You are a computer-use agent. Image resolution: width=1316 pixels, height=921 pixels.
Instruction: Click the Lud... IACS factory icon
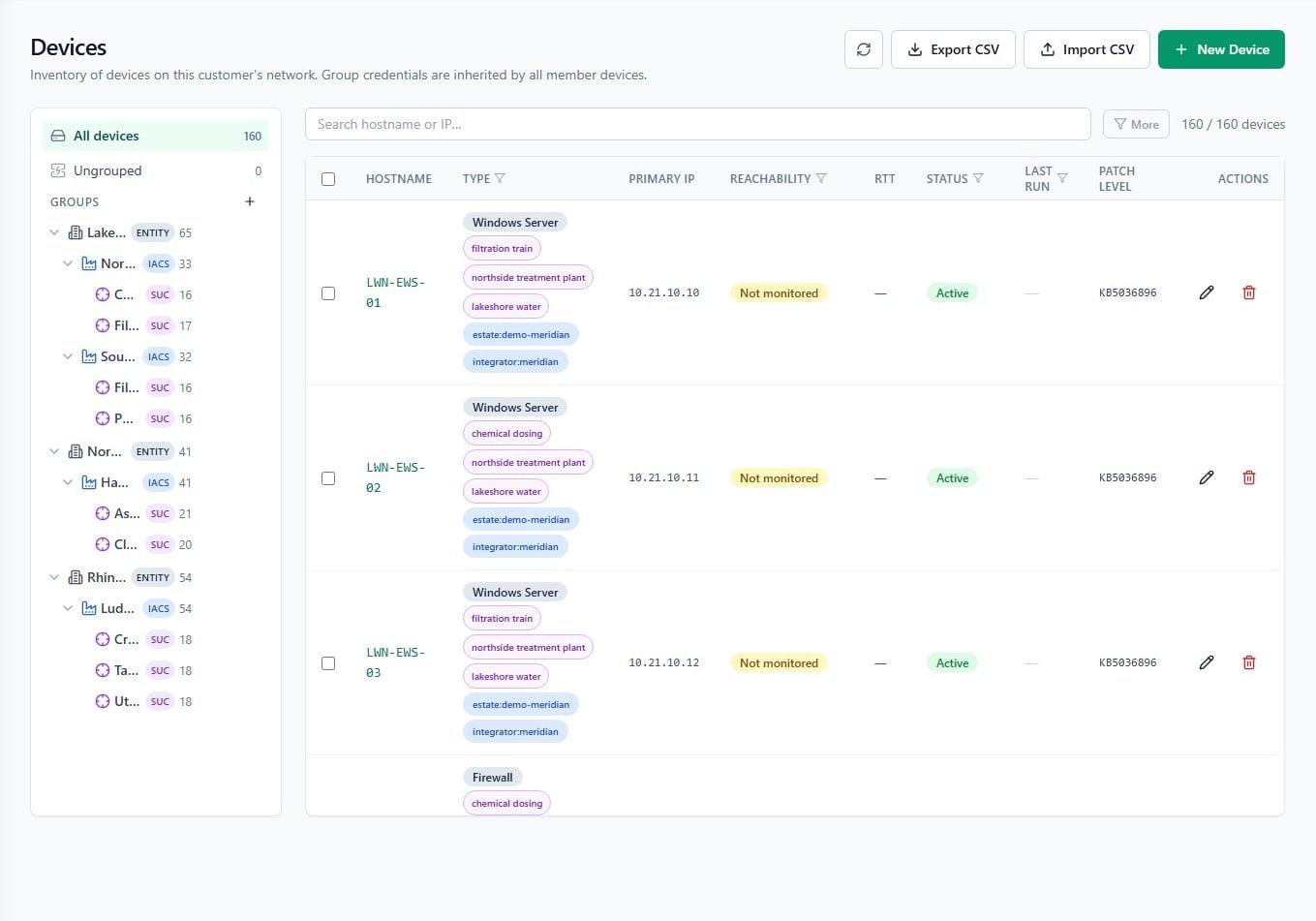tap(89, 608)
